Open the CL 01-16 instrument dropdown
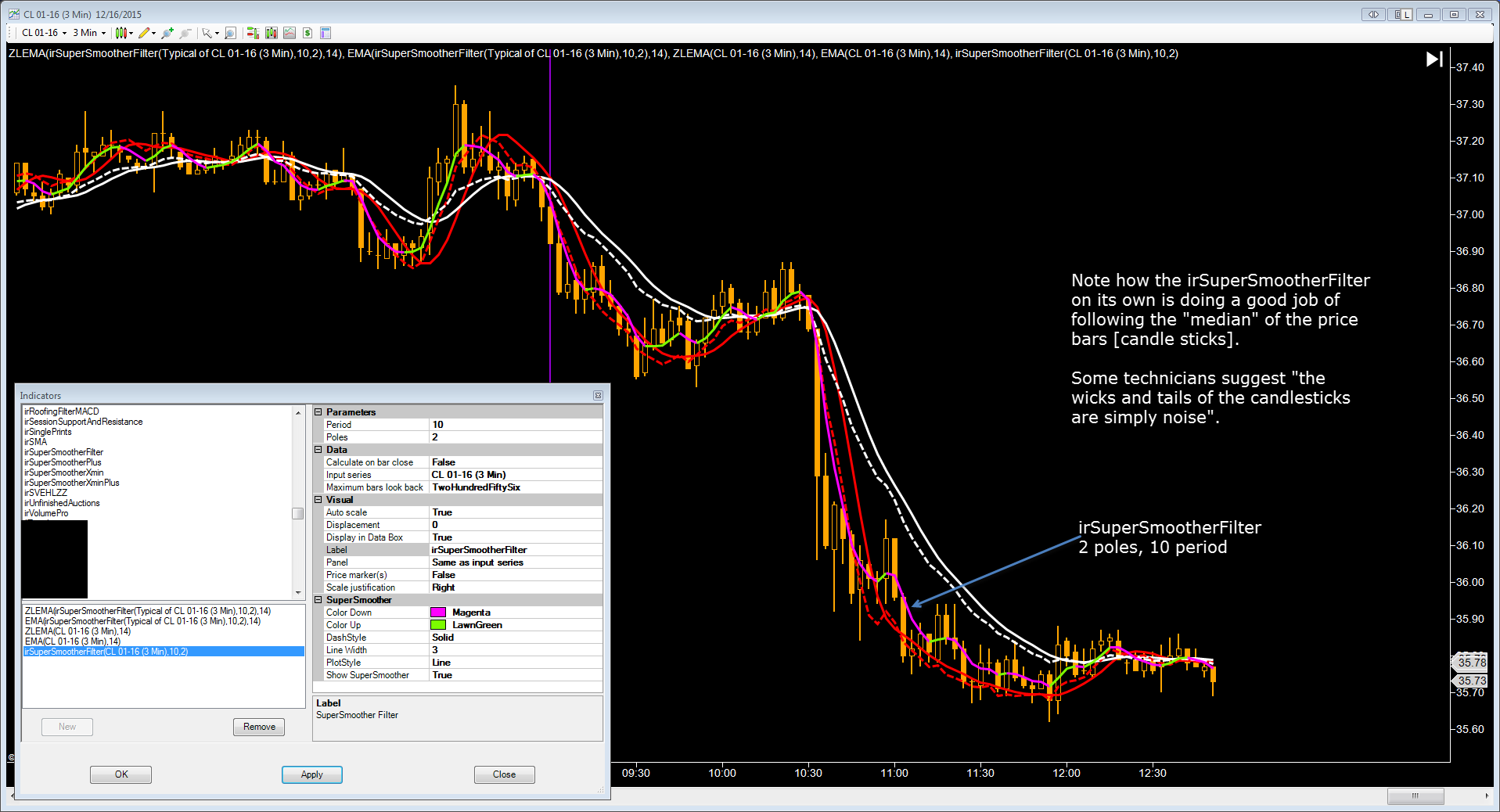Viewport: 1500px width, 812px height. pos(44,33)
